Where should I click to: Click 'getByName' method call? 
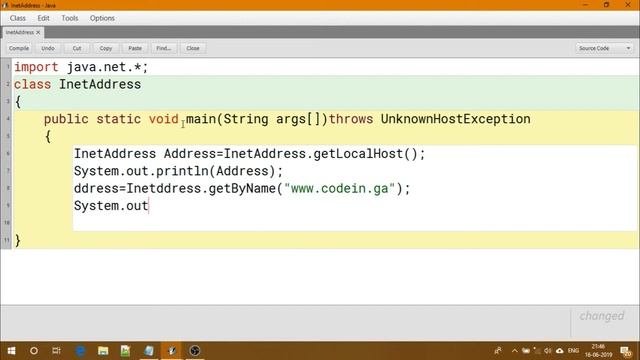[242, 188]
